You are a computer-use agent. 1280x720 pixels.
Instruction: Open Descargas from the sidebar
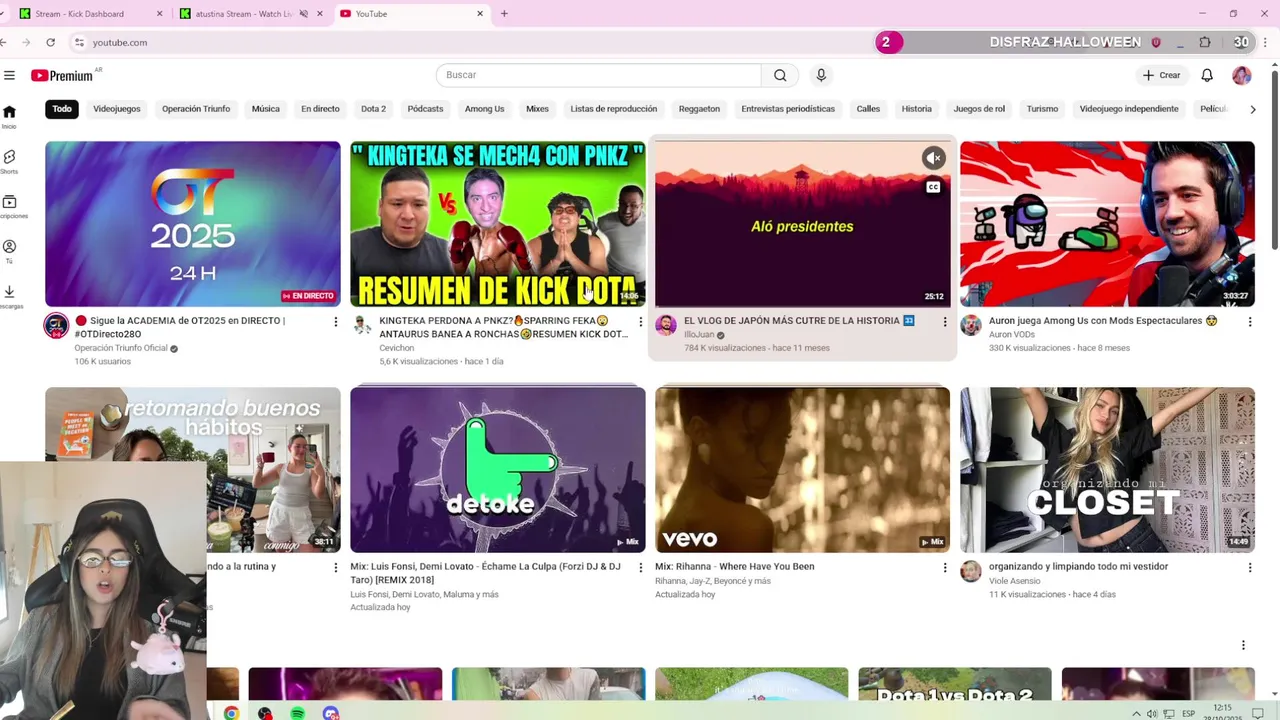[x=9, y=296]
